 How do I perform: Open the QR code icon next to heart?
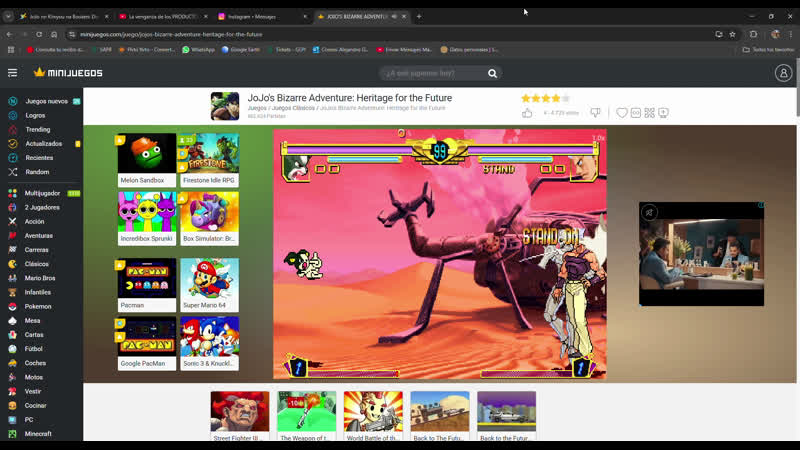click(649, 113)
